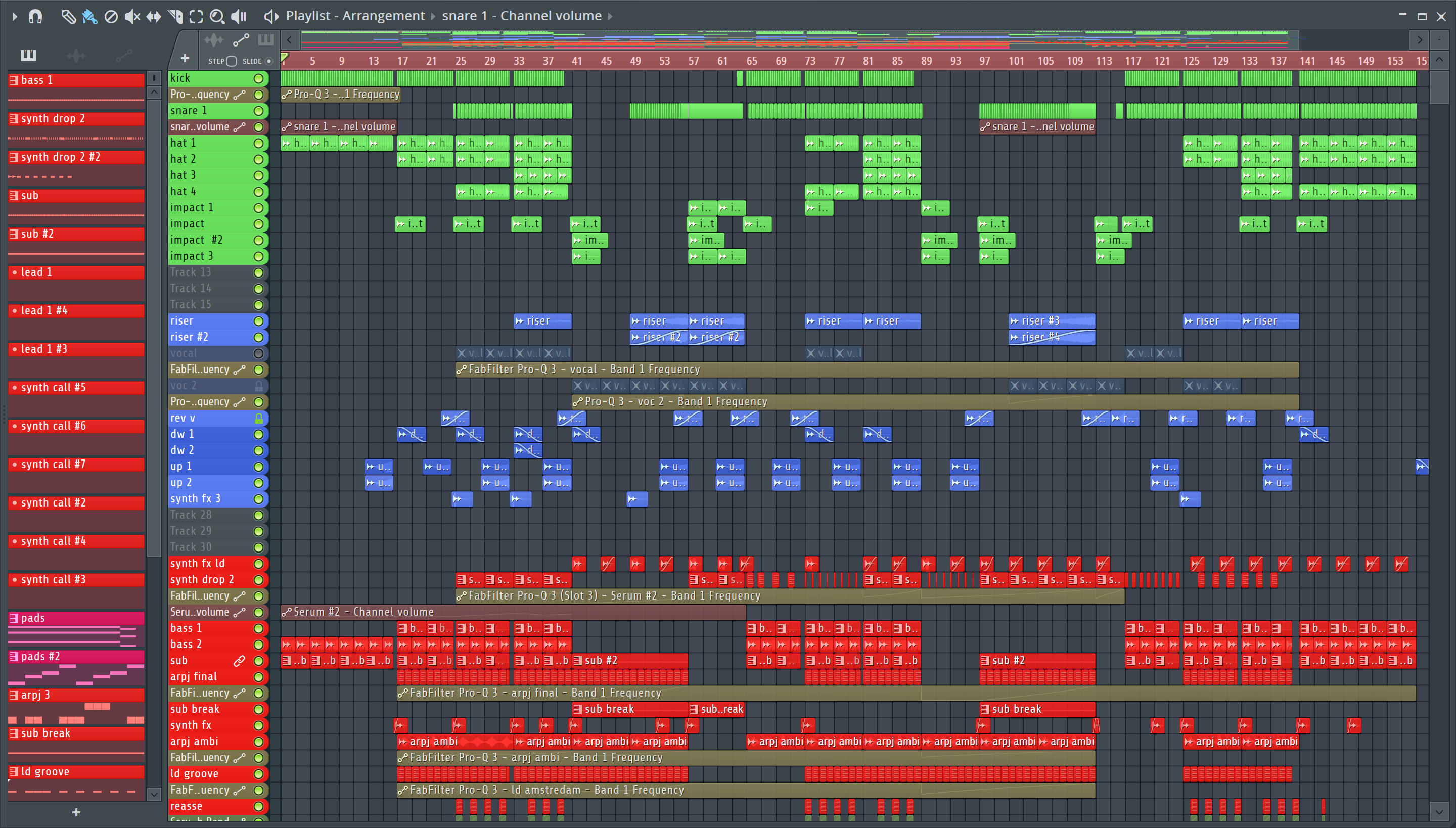Enable the STEP editing checkbox
Screen dimensions: 1456x828
[232, 61]
